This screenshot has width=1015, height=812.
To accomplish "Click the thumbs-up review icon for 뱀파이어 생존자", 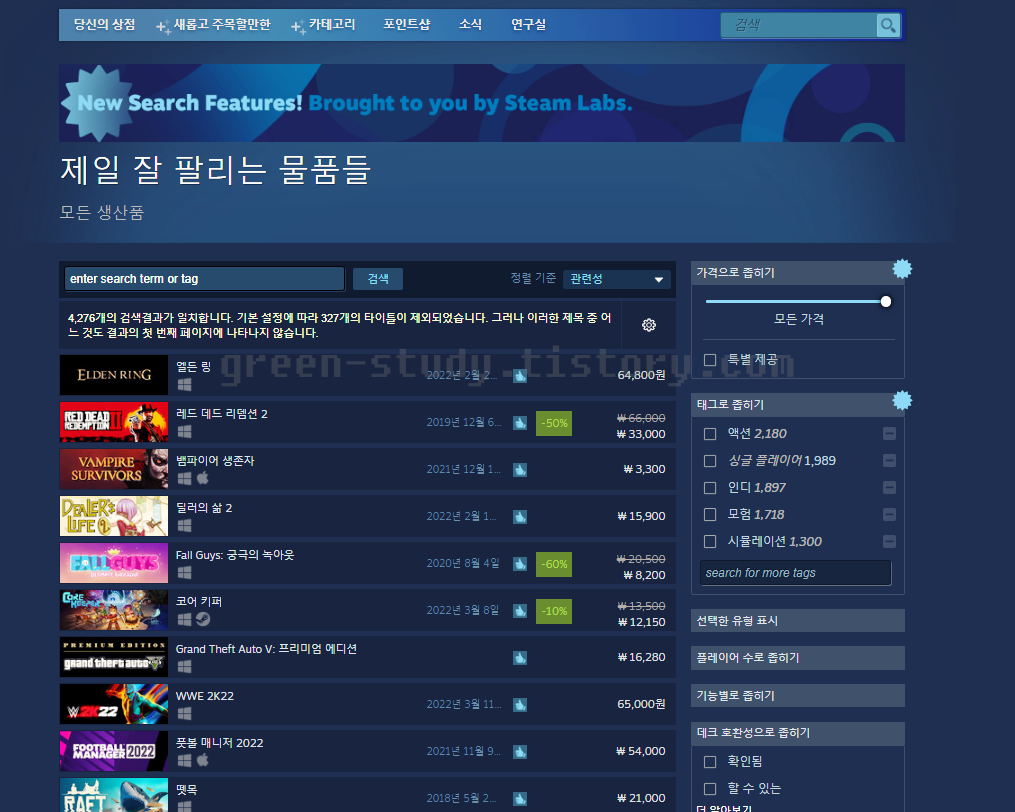I will (x=520, y=469).
